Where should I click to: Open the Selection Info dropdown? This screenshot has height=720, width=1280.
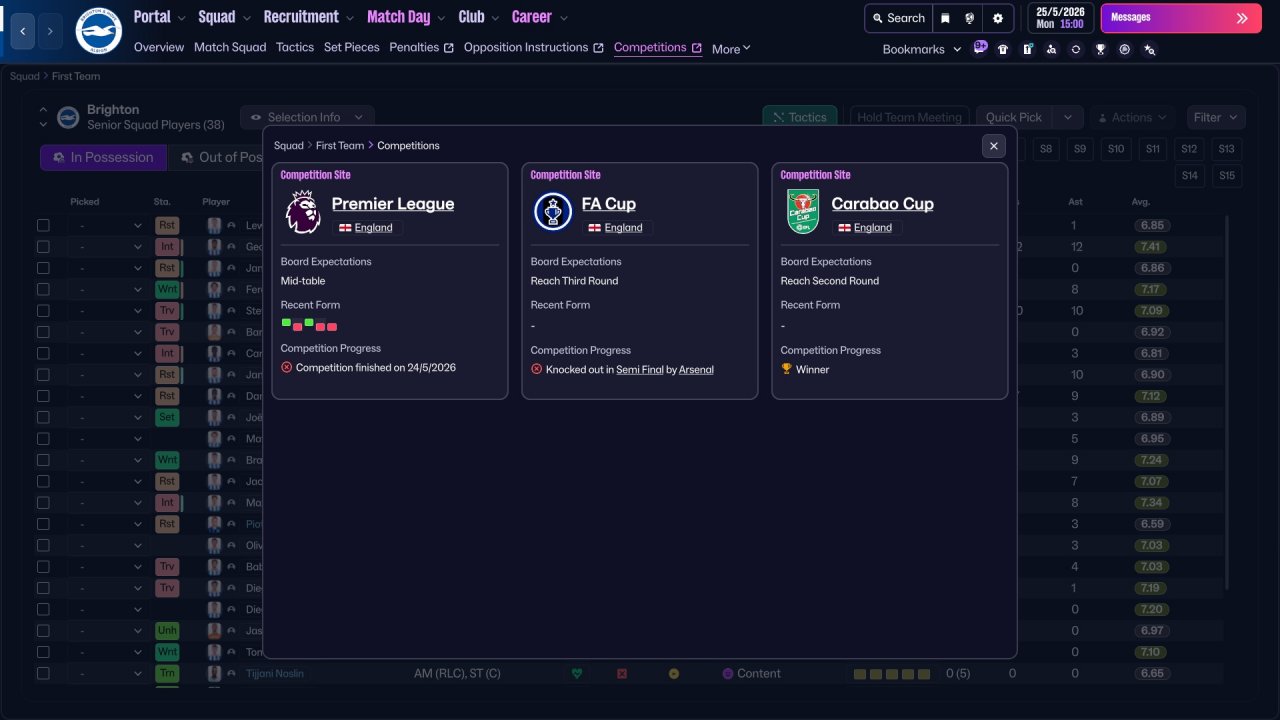coord(307,117)
